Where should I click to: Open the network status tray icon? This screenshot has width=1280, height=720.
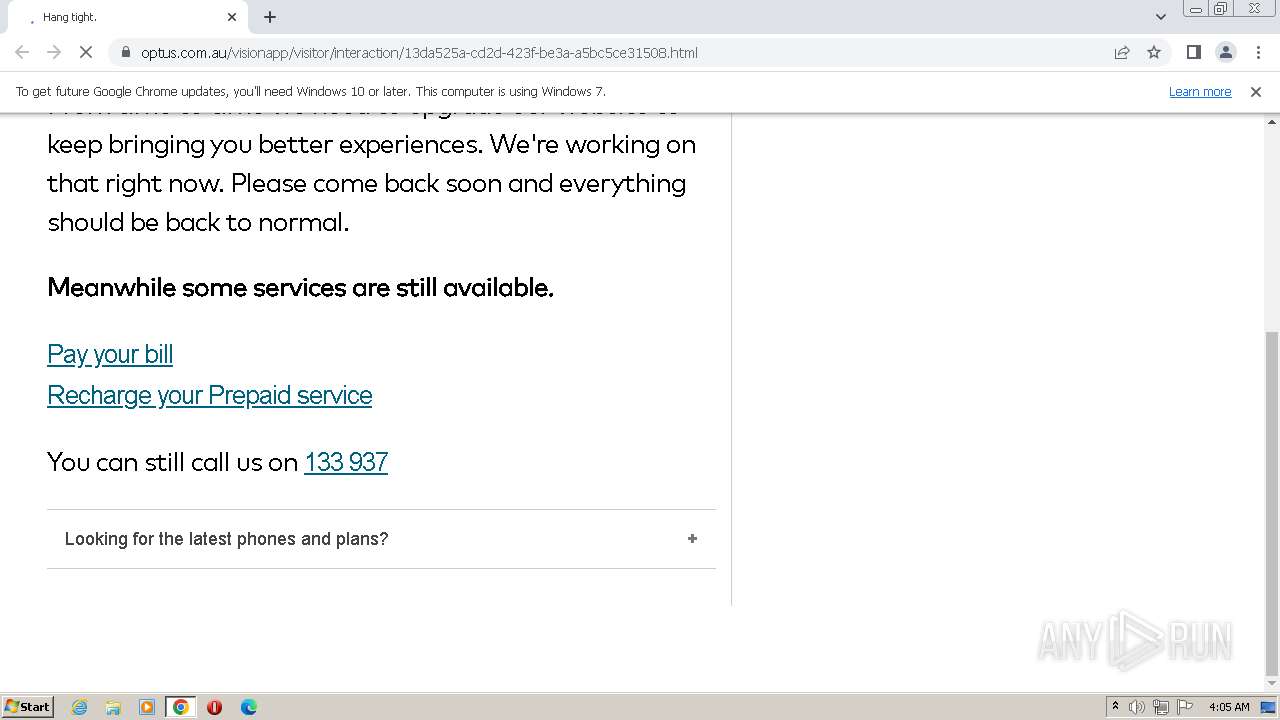click(1161, 707)
